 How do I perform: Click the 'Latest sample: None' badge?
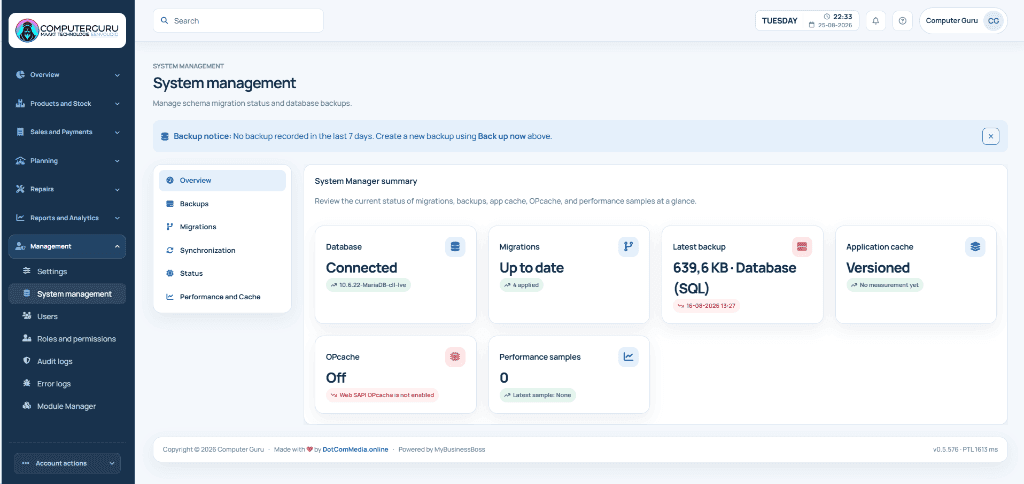[537, 395]
